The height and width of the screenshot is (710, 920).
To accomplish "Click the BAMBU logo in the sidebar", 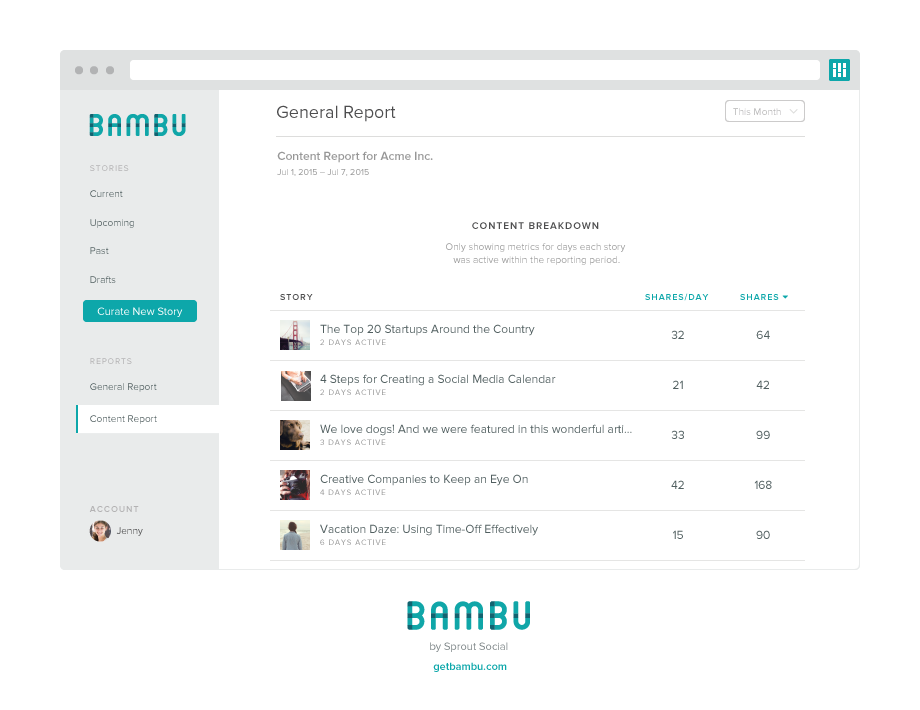I will tap(137, 124).
